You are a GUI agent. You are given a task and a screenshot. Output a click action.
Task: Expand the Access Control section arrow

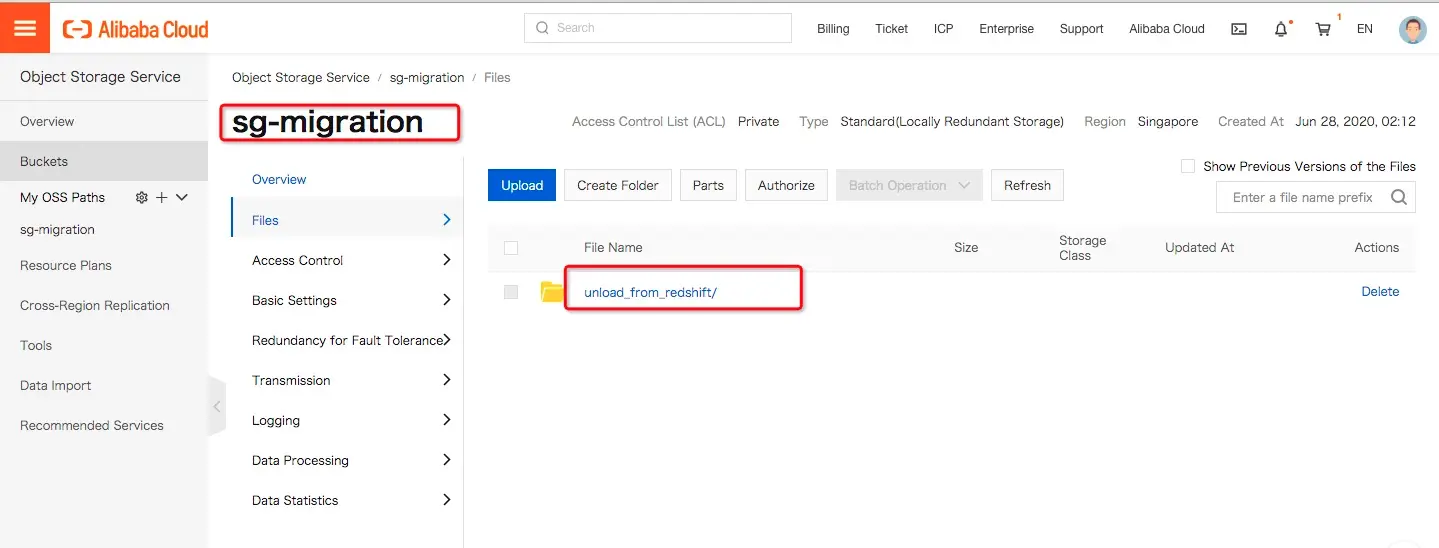[446, 260]
